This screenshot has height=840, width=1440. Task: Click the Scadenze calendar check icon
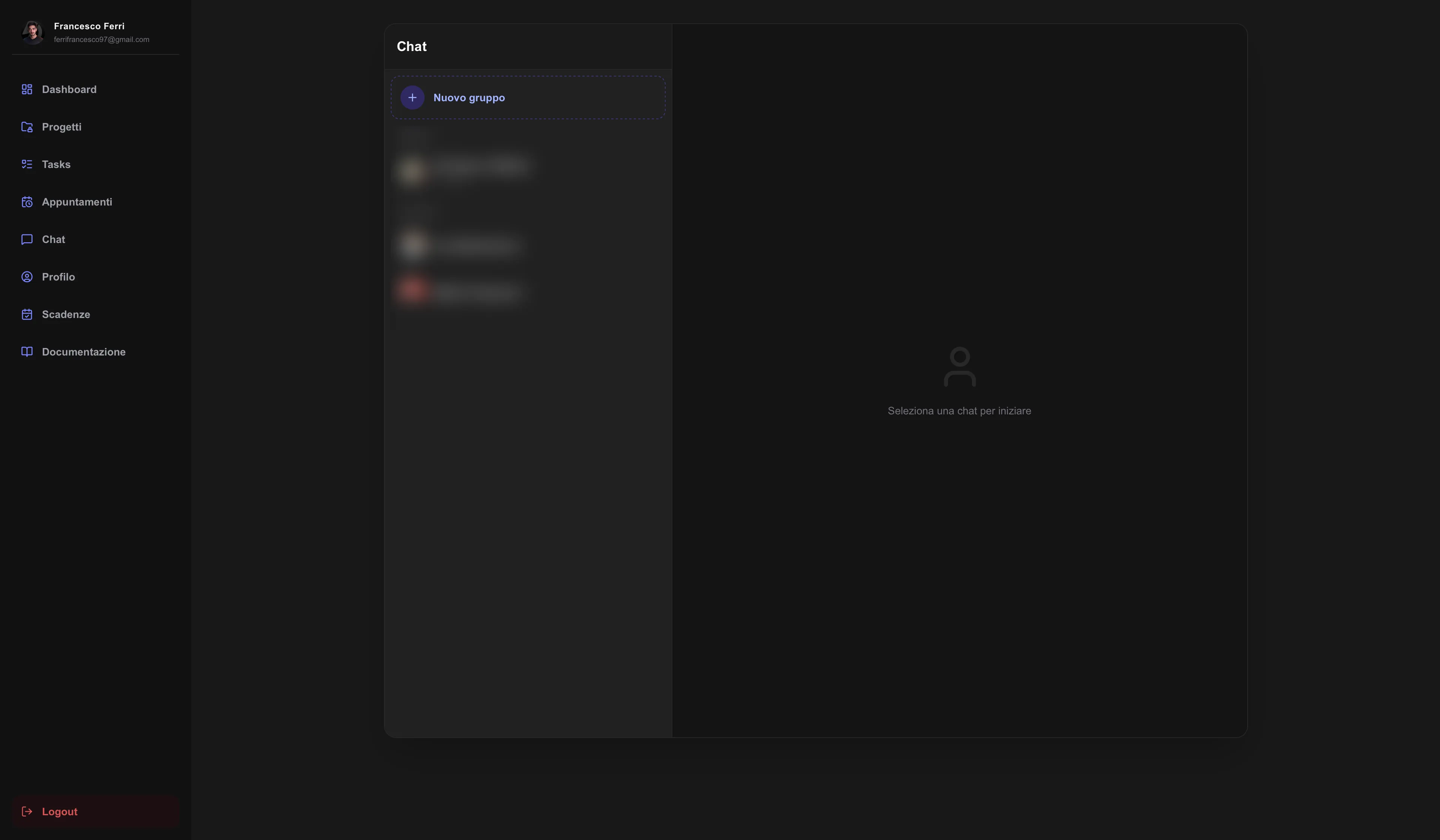tap(27, 314)
